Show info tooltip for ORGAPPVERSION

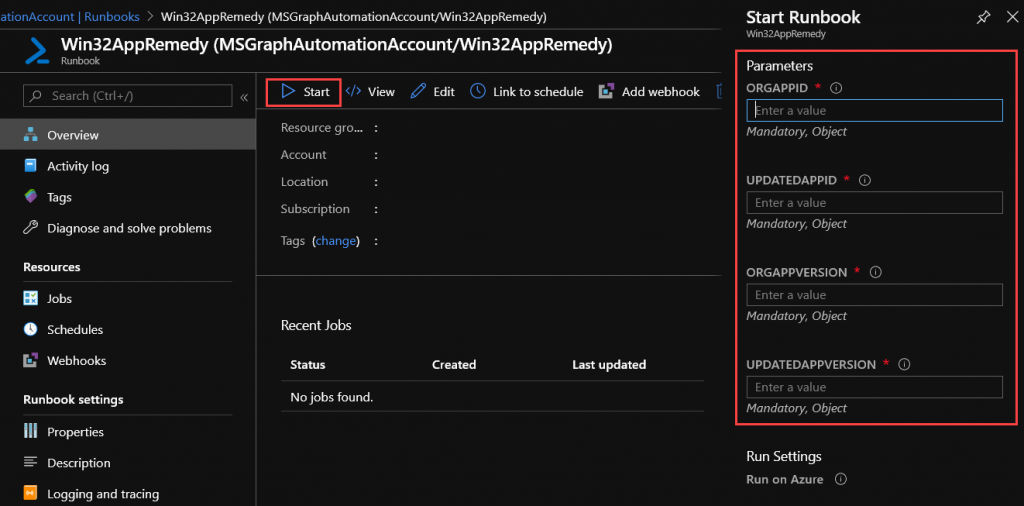tap(876, 272)
